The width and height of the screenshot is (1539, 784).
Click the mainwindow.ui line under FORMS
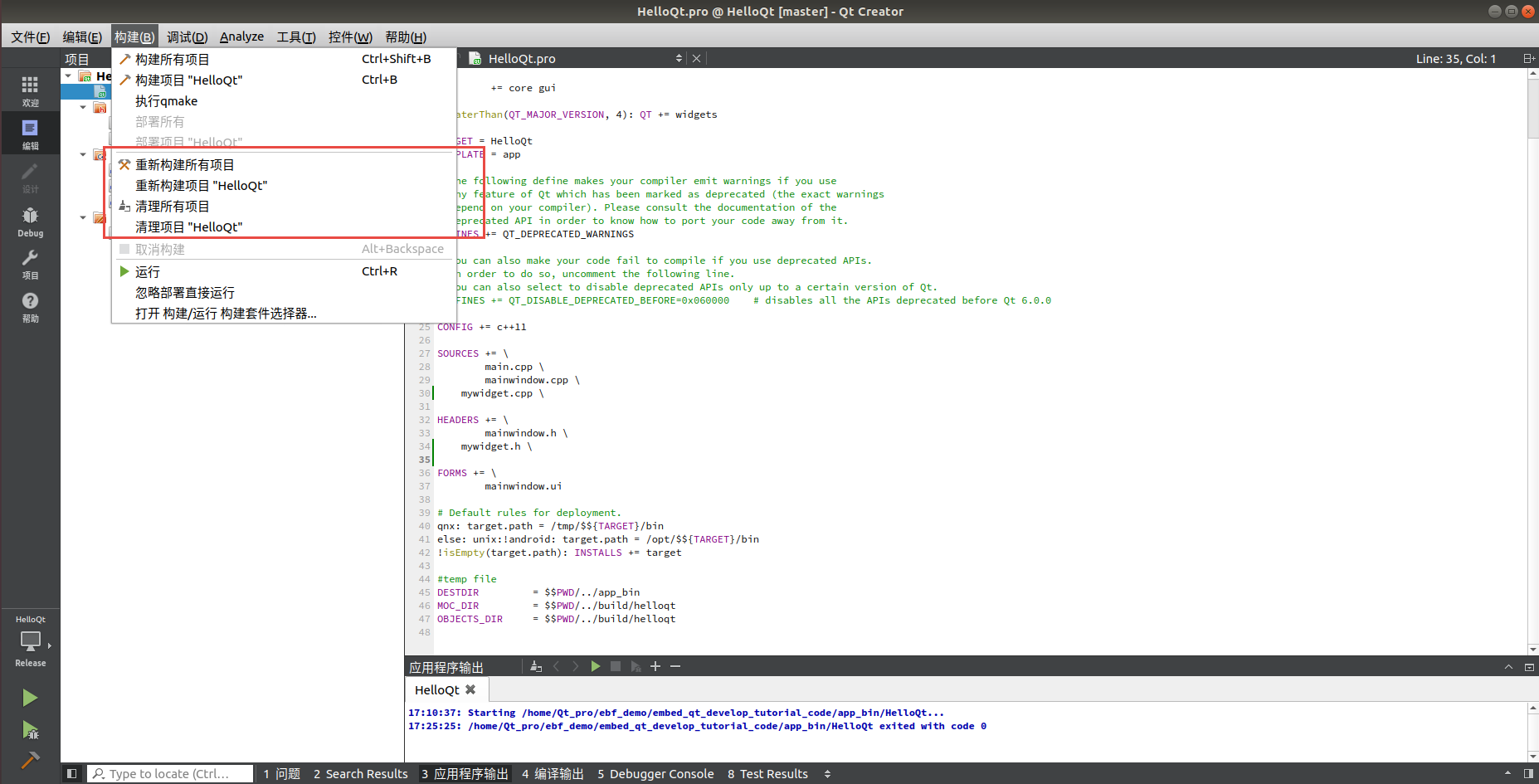(523, 486)
